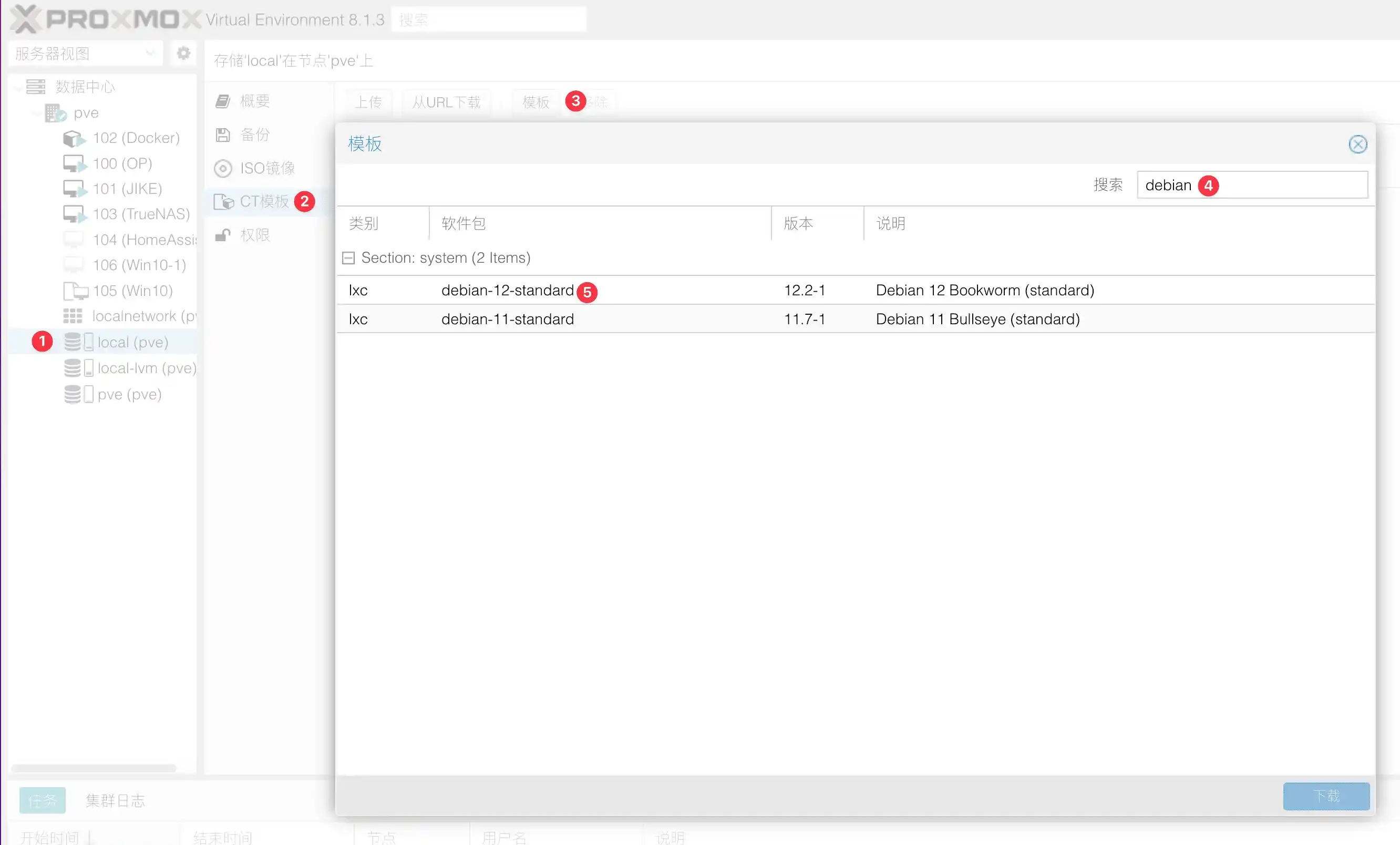The image size is (1400, 845).
Task: Select the 103 (TrueNAS) VM icon
Action: [73, 214]
